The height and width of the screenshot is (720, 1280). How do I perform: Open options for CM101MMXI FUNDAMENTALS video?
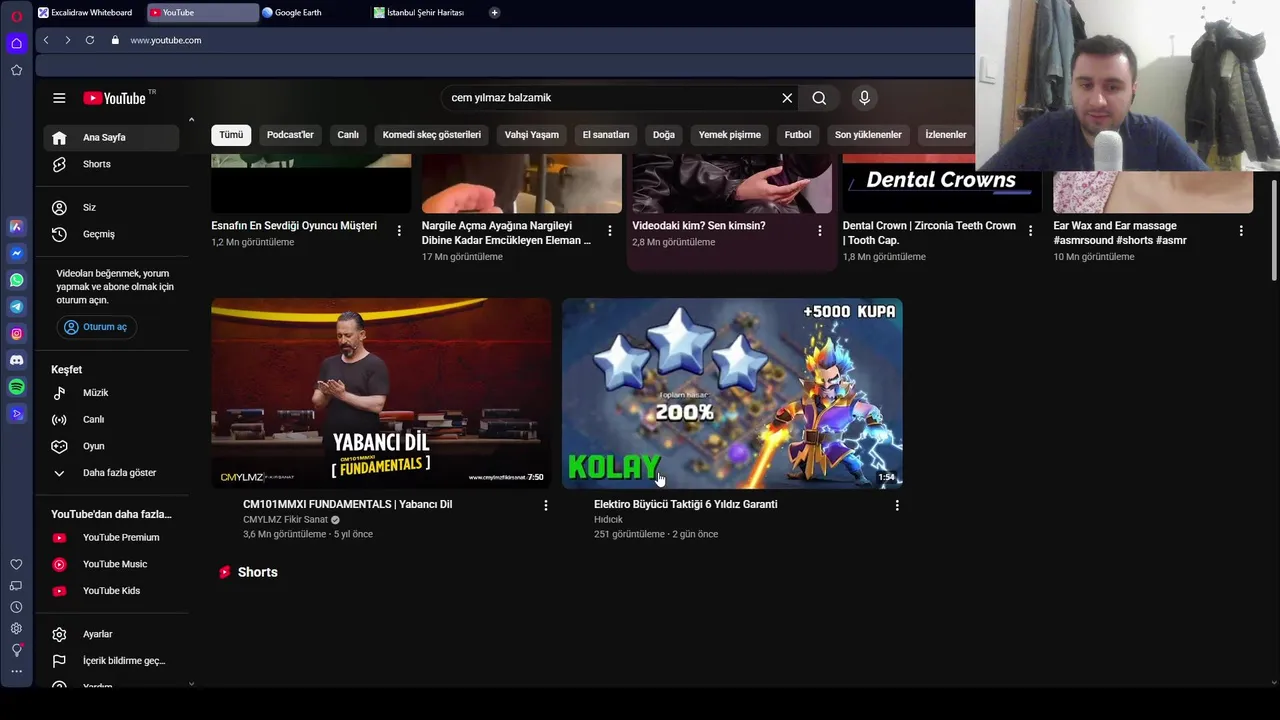pyautogui.click(x=546, y=506)
